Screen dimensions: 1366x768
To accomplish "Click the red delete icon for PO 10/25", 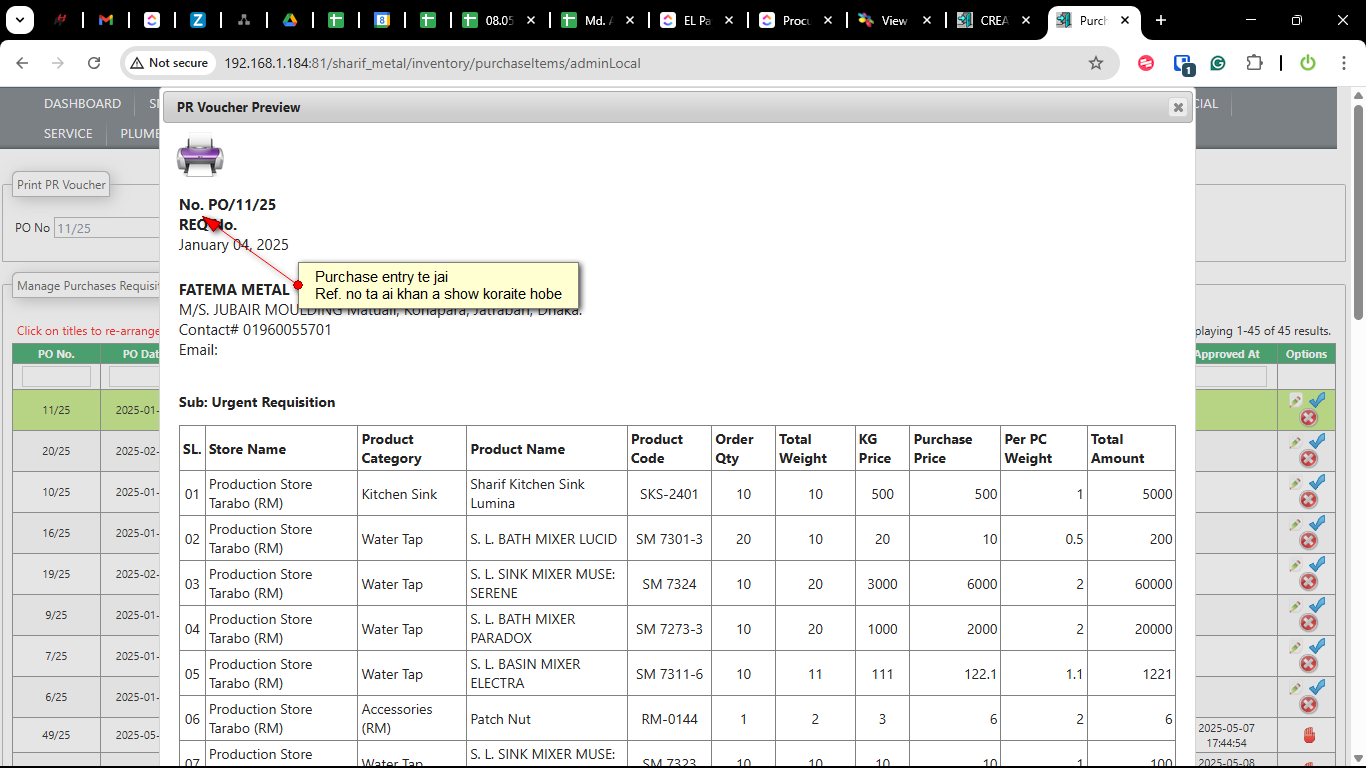I will tap(1308, 500).
